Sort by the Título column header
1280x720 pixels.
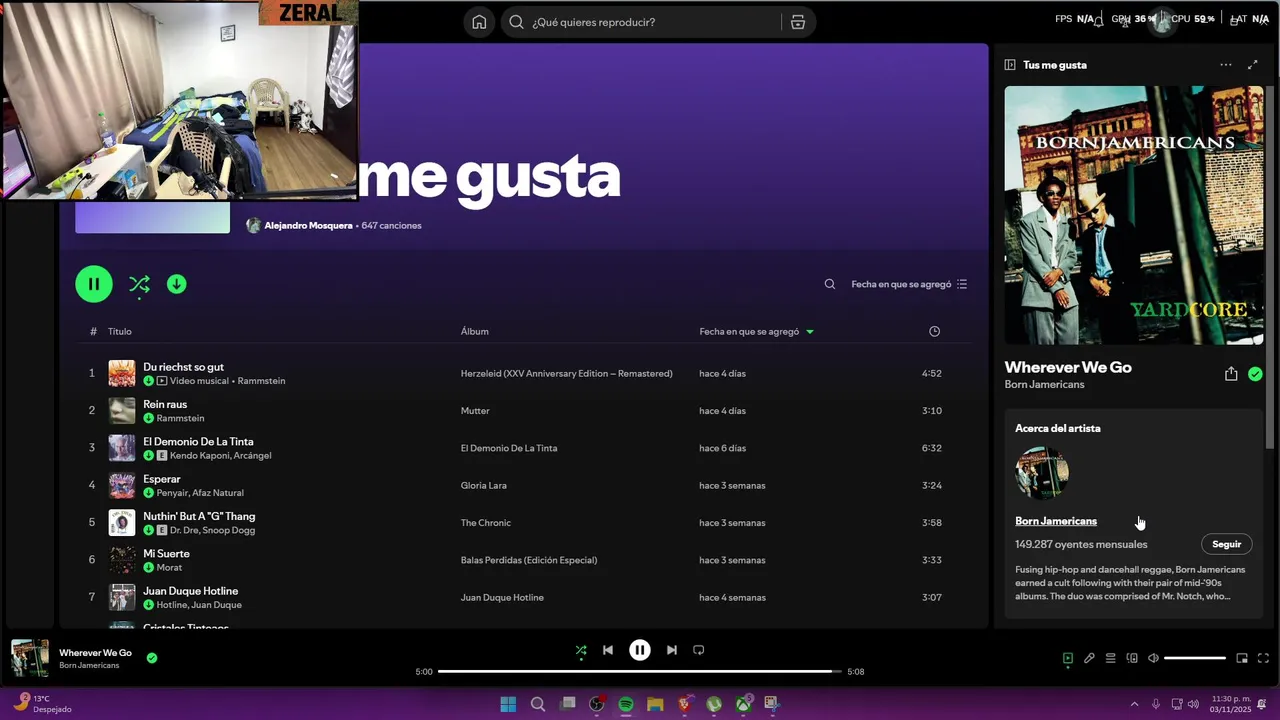[x=120, y=331]
